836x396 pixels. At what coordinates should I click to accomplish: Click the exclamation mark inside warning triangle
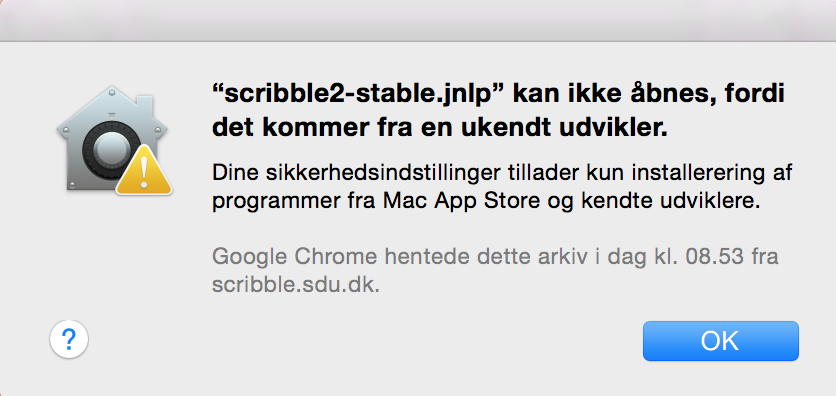click(x=144, y=173)
